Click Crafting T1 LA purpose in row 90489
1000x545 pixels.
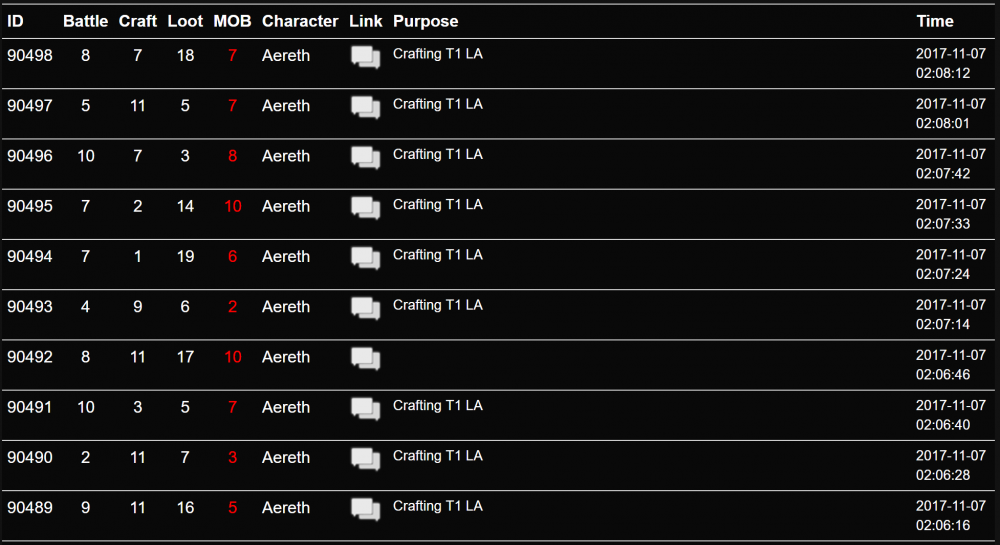click(x=438, y=506)
